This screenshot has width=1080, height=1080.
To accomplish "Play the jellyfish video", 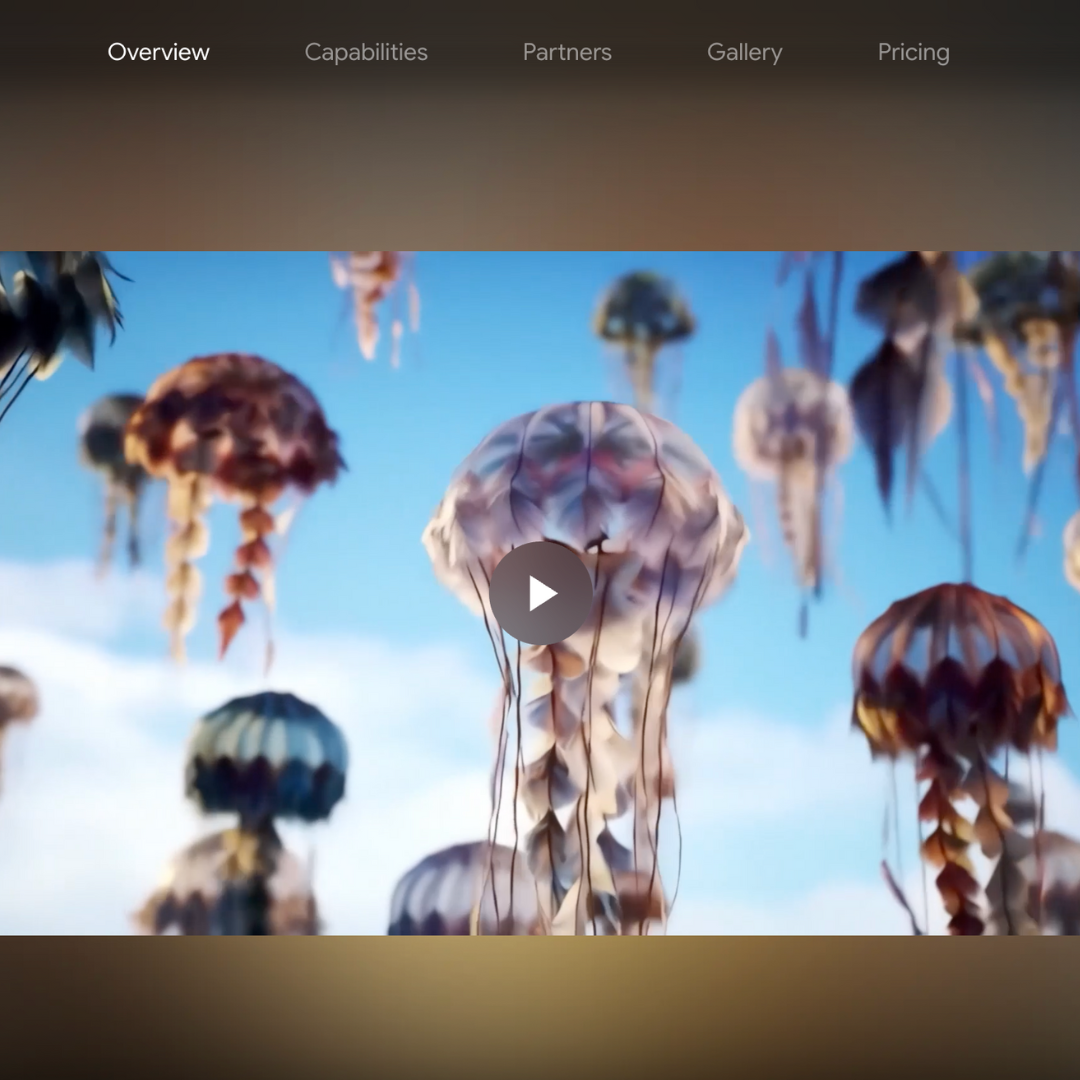I will click(541, 593).
